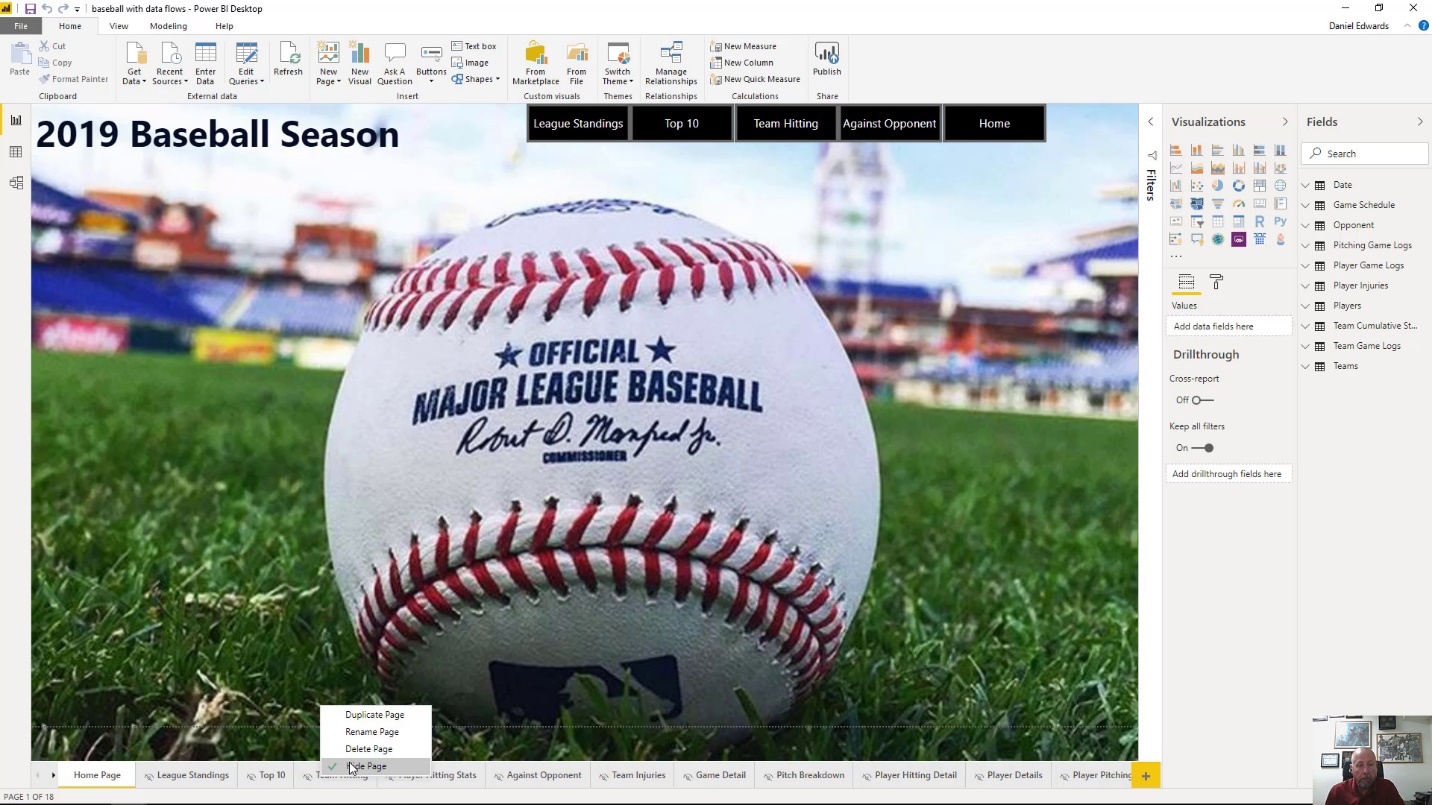Click the Add drillthrough fields here well

tap(1229, 474)
